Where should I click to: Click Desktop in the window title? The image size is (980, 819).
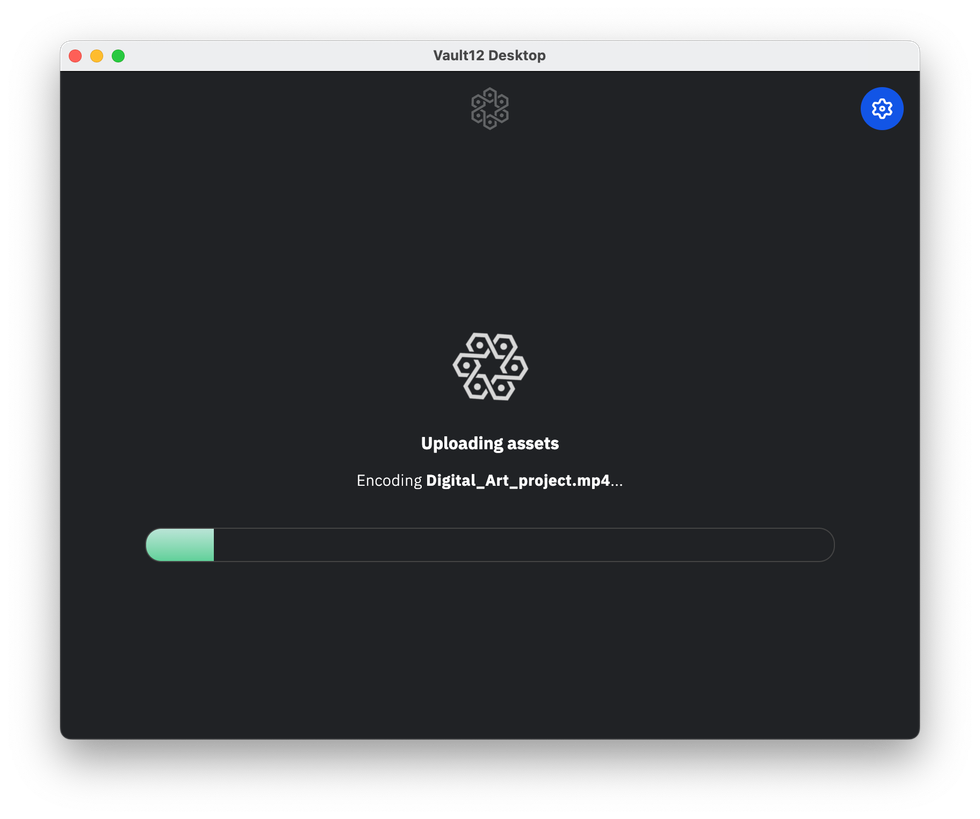coord(517,56)
